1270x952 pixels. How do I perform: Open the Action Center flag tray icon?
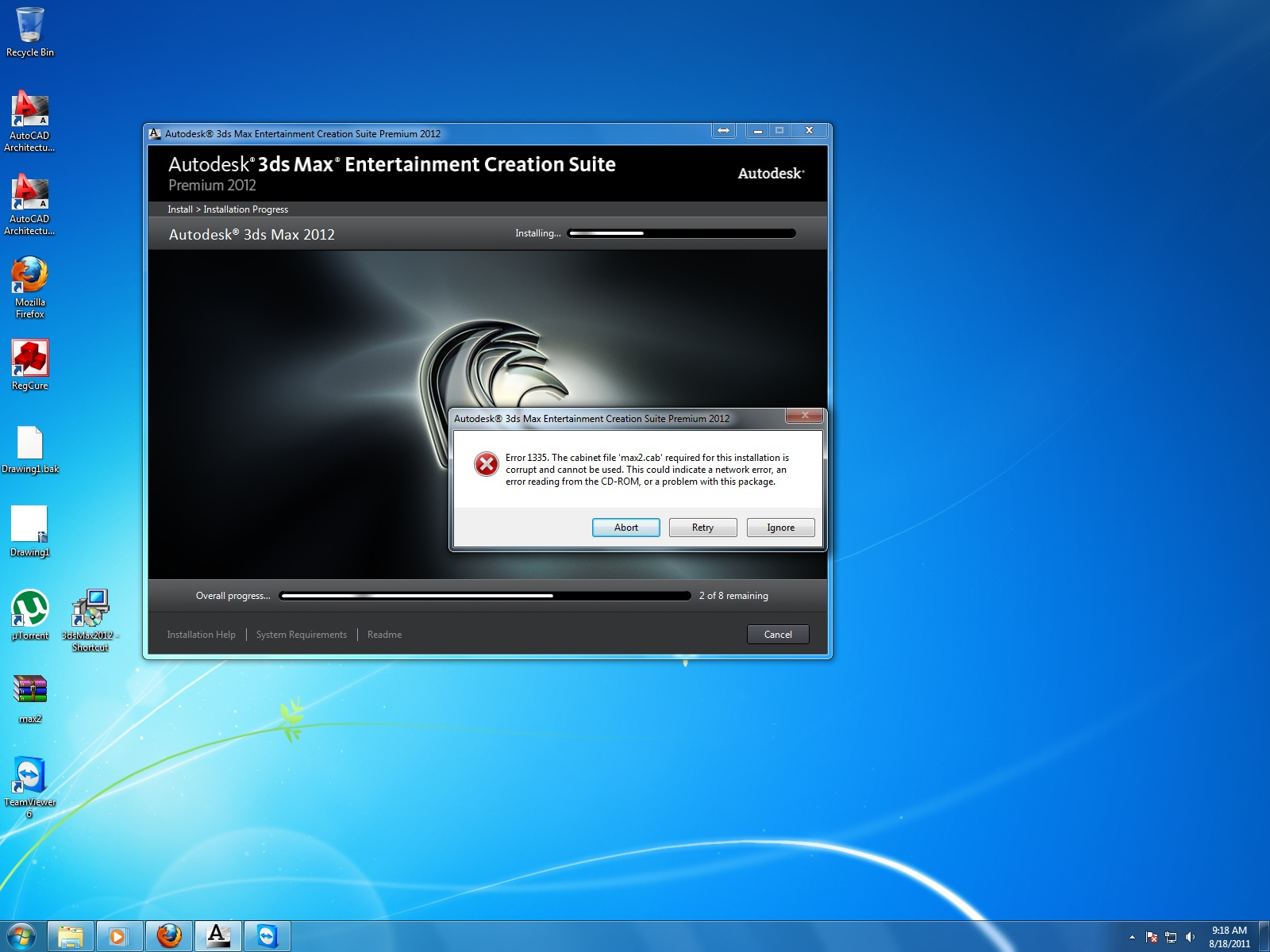[x=1152, y=937]
